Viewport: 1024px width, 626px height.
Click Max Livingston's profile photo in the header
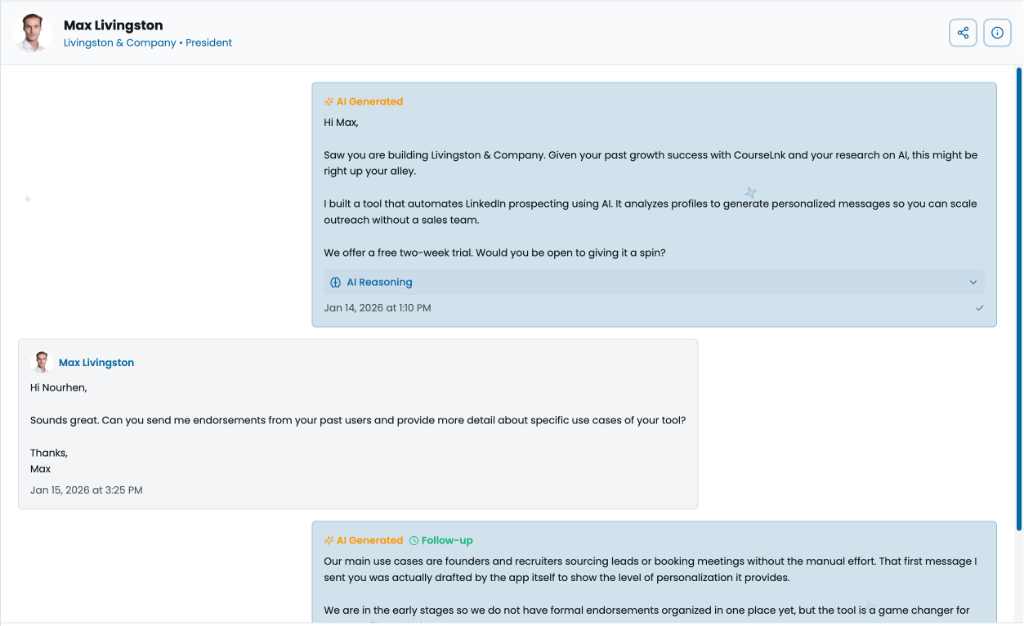(x=33, y=33)
